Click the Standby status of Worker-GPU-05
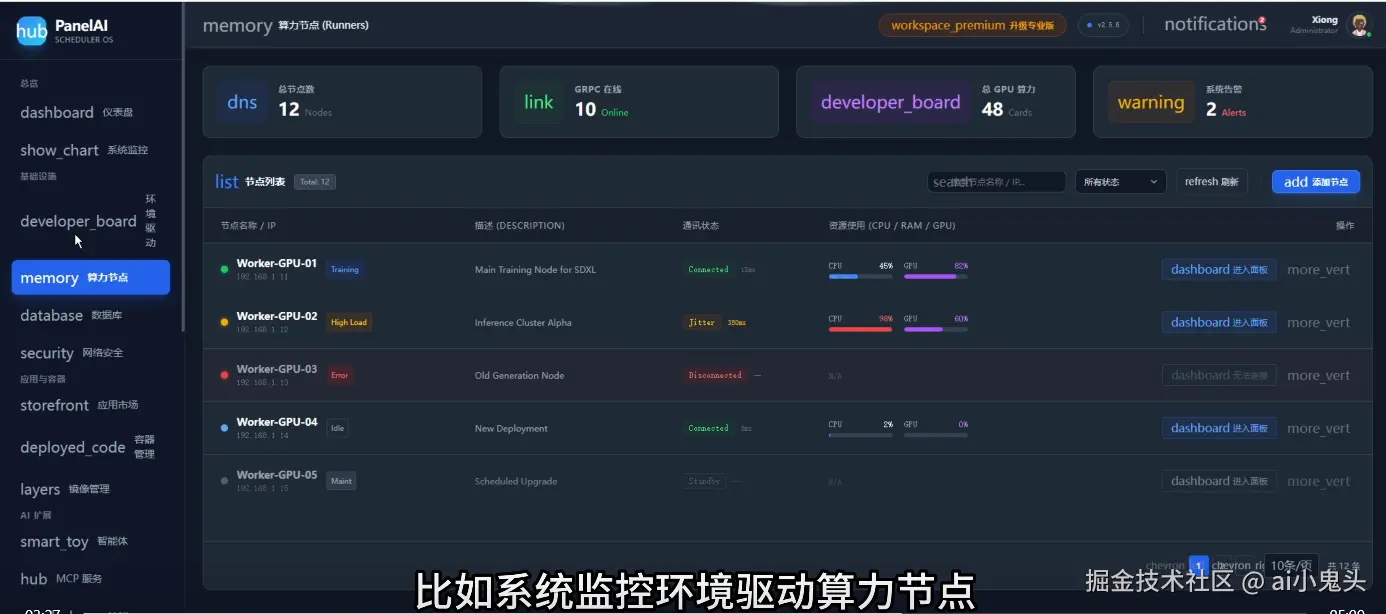Viewport: 1386px width, 614px height. (x=704, y=481)
